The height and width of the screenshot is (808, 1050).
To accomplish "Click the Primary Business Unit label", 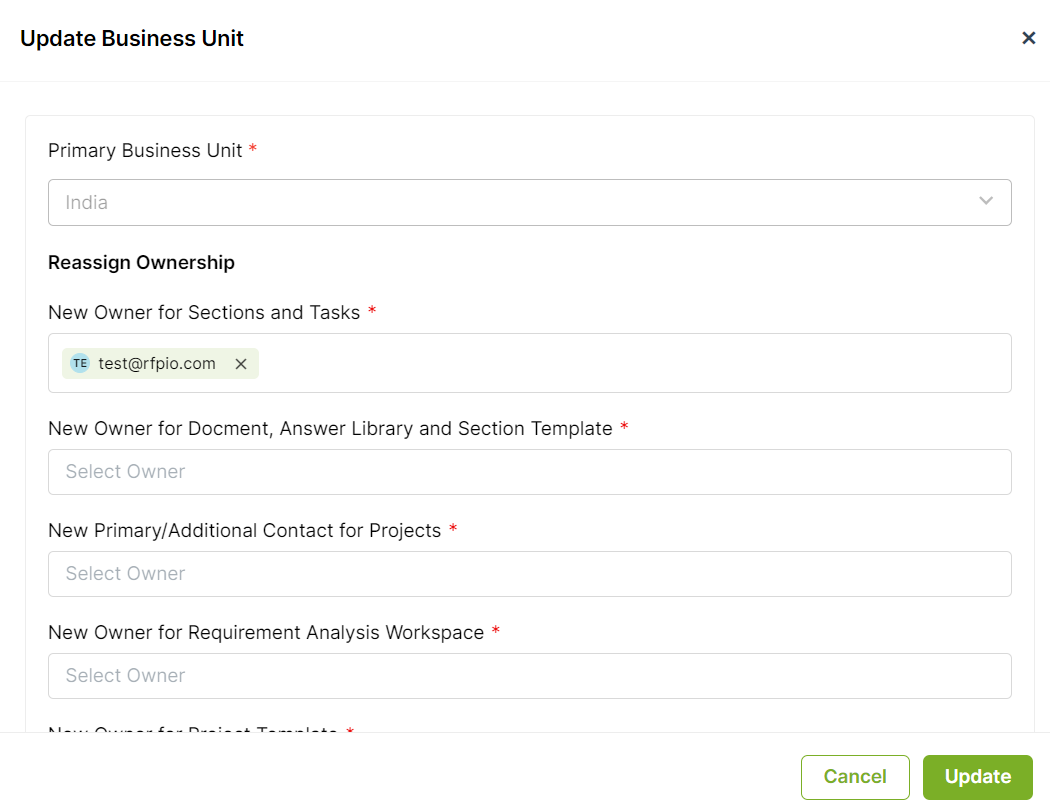I will click(x=145, y=151).
